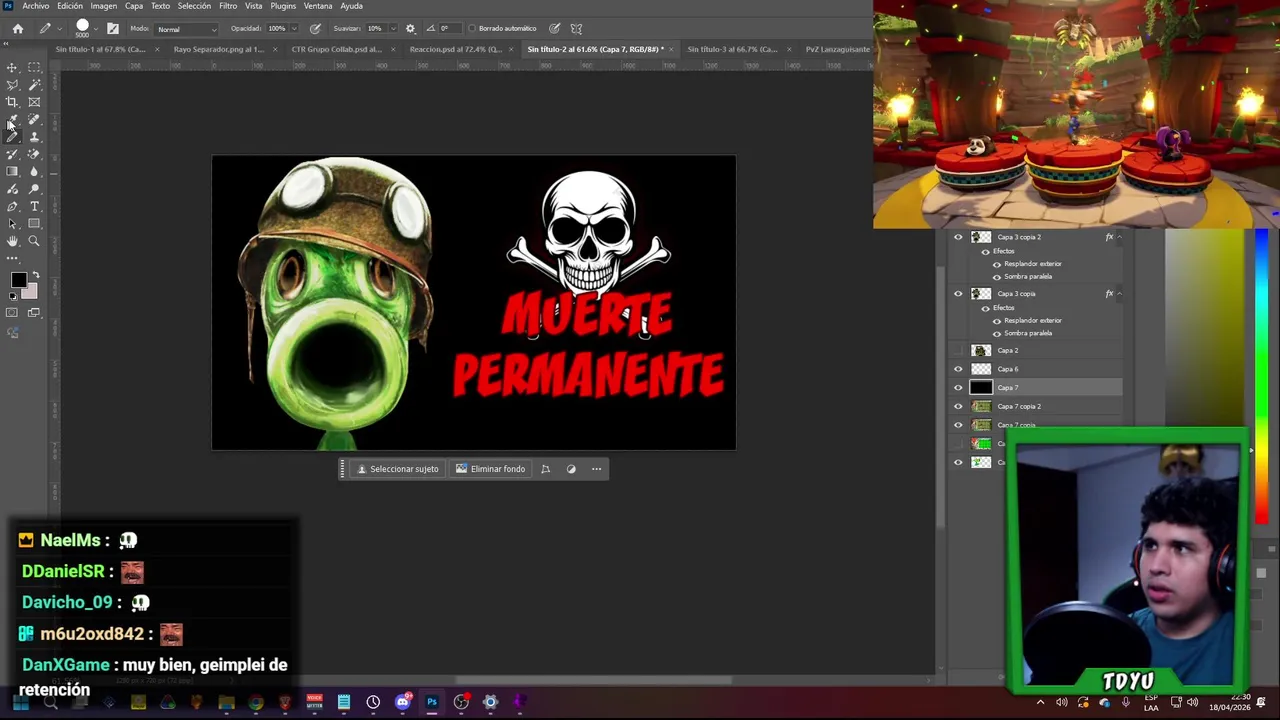Image resolution: width=1280 pixels, height=720 pixels.
Task: Hide the Capa 7 copia 2 layer
Action: 958,407
